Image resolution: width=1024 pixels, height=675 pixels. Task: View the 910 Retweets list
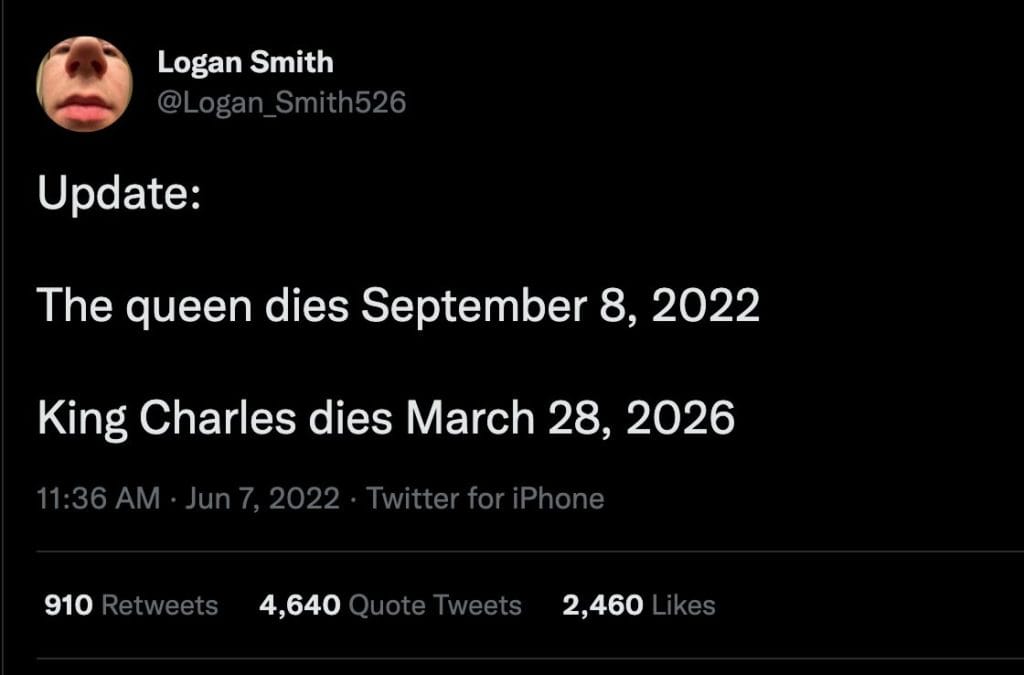[x=132, y=605]
